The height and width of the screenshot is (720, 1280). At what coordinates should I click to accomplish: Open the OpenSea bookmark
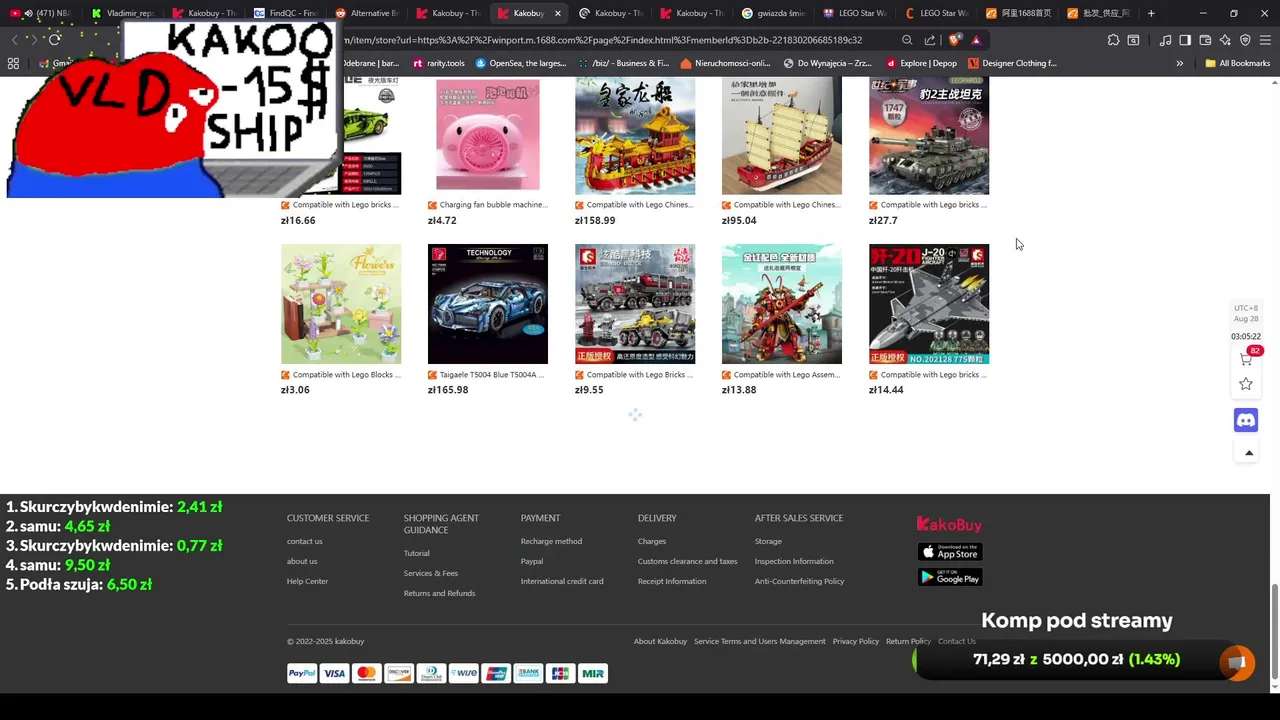click(x=521, y=63)
